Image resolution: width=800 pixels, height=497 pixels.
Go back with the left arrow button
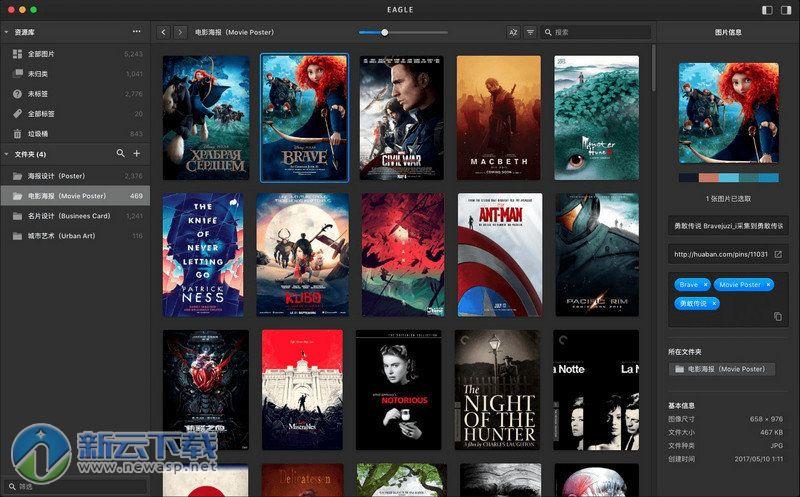(163, 32)
